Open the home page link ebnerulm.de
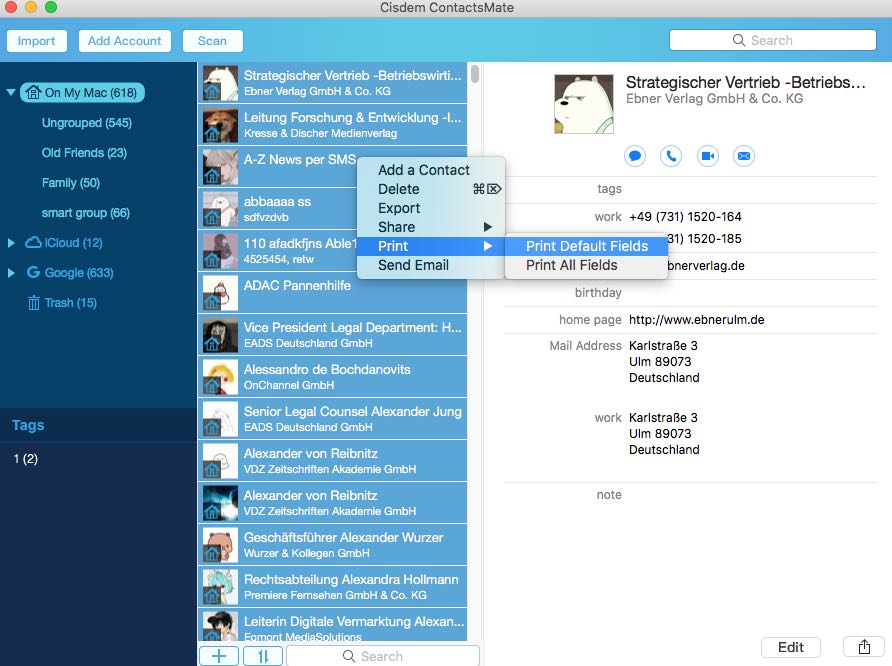 click(x=696, y=320)
